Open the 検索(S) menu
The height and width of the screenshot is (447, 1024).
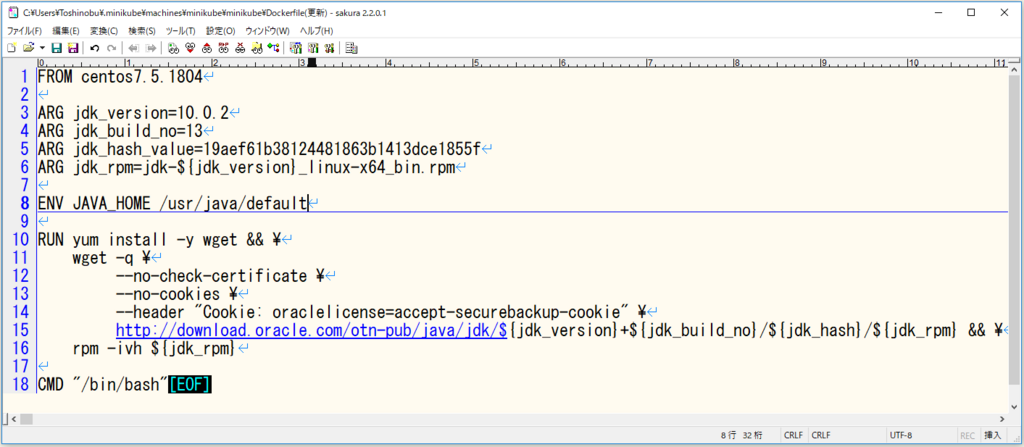coord(142,31)
